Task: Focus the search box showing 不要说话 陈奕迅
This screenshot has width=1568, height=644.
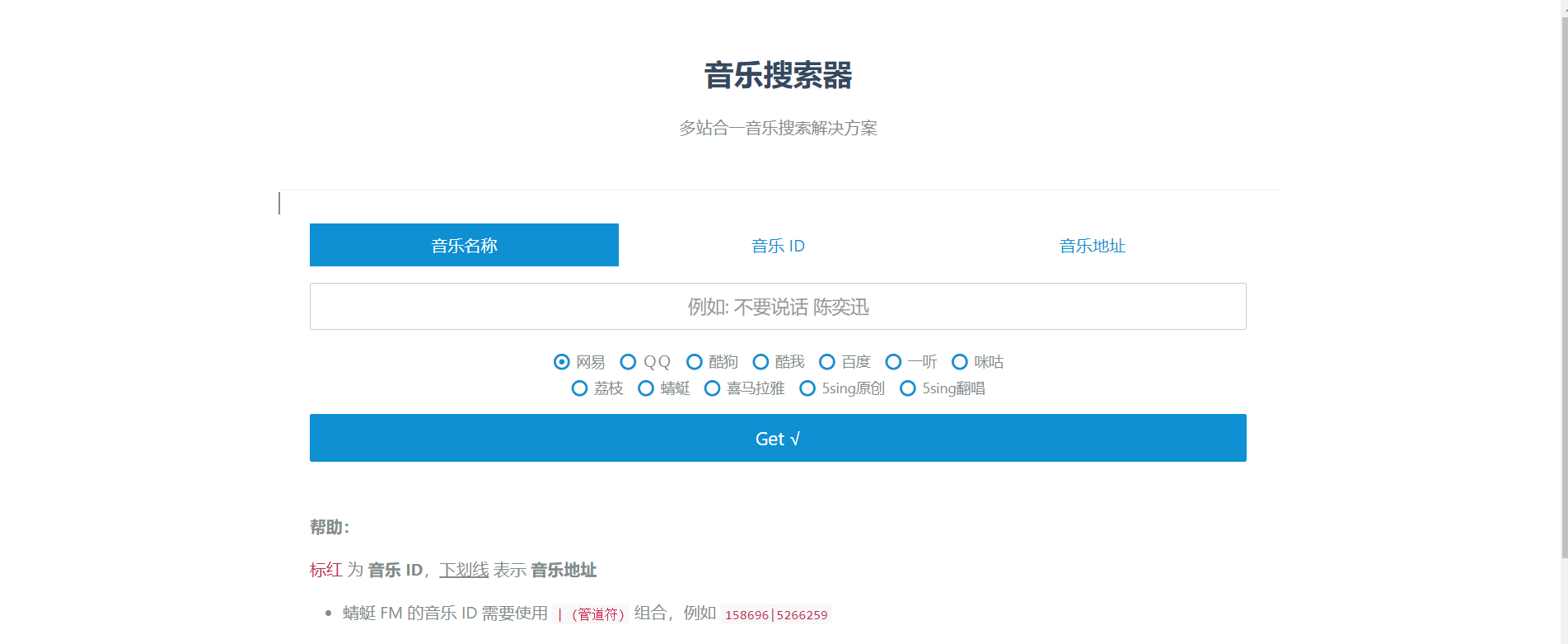Action: pos(778,307)
